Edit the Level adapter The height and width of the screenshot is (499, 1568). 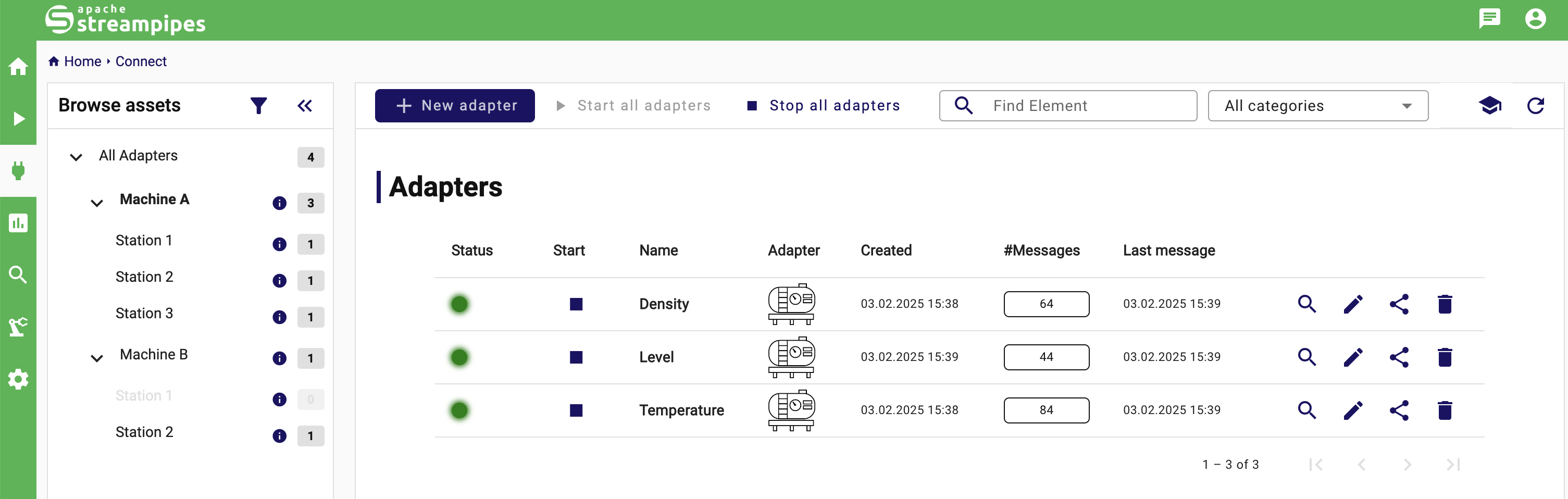(1352, 357)
